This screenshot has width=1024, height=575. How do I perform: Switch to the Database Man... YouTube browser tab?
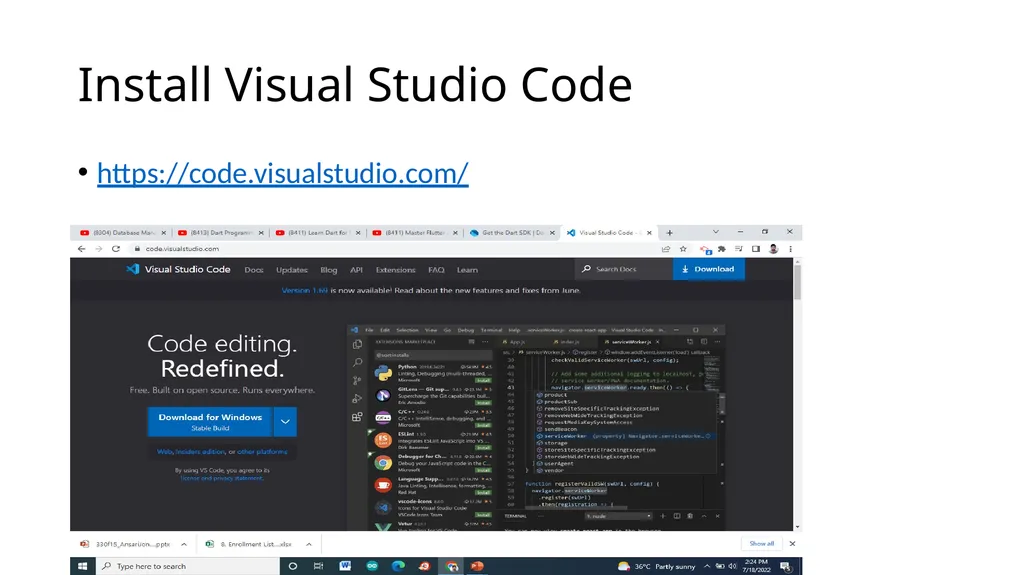pyautogui.click(x=122, y=233)
